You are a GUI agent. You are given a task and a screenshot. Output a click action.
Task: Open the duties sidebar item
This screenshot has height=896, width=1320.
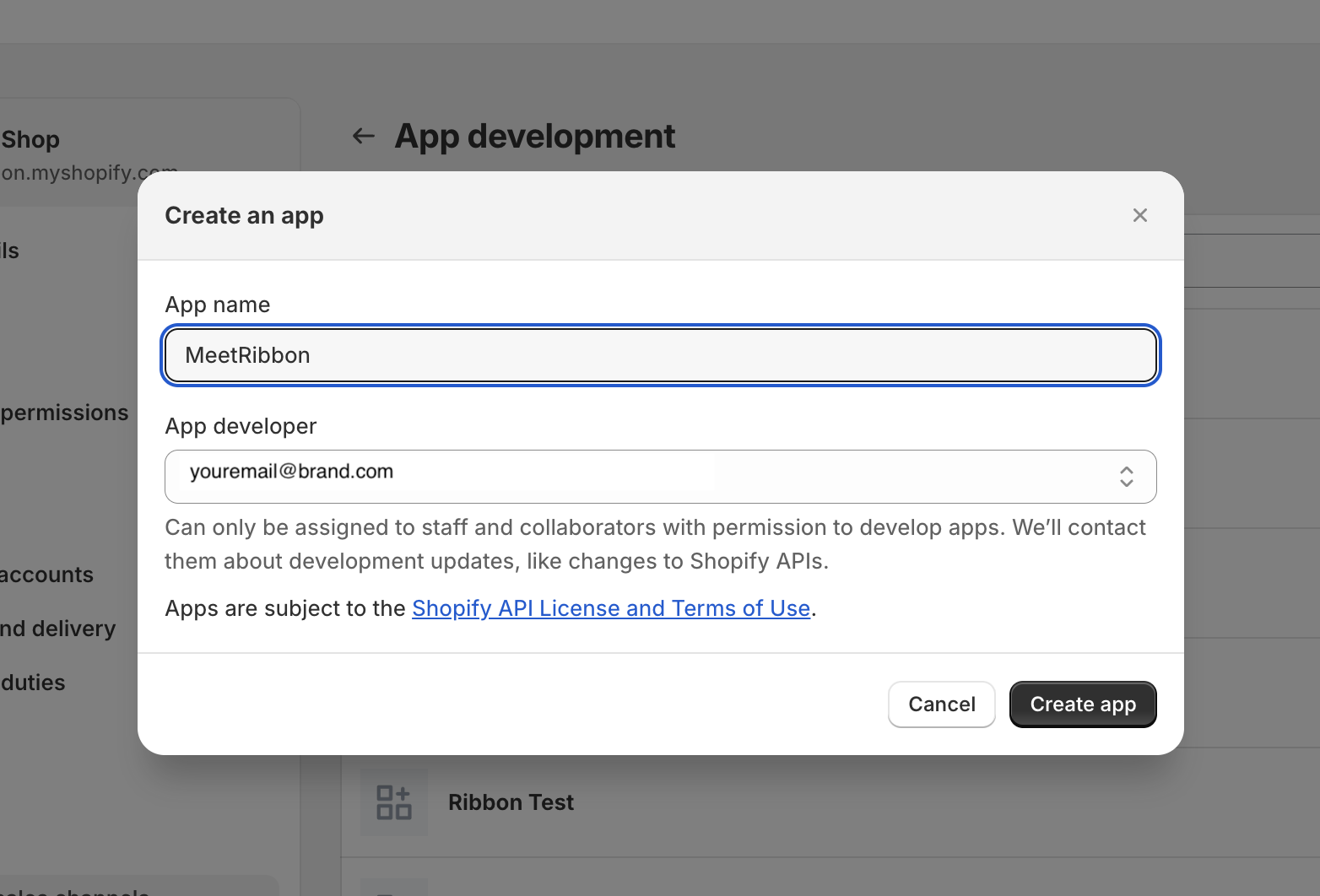pos(33,683)
